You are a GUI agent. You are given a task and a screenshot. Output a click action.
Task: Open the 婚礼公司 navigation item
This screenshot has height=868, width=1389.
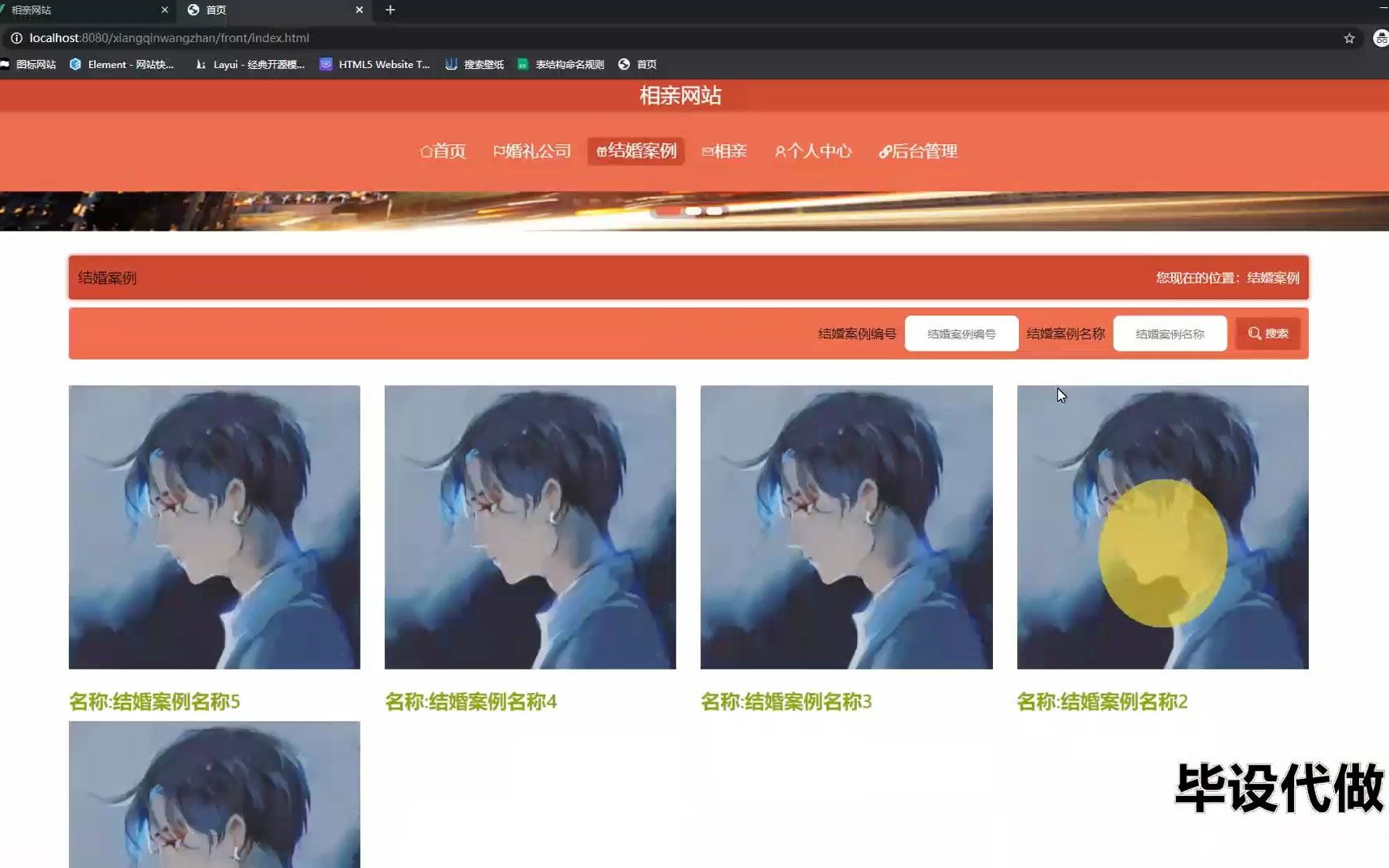[x=532, y=151]
